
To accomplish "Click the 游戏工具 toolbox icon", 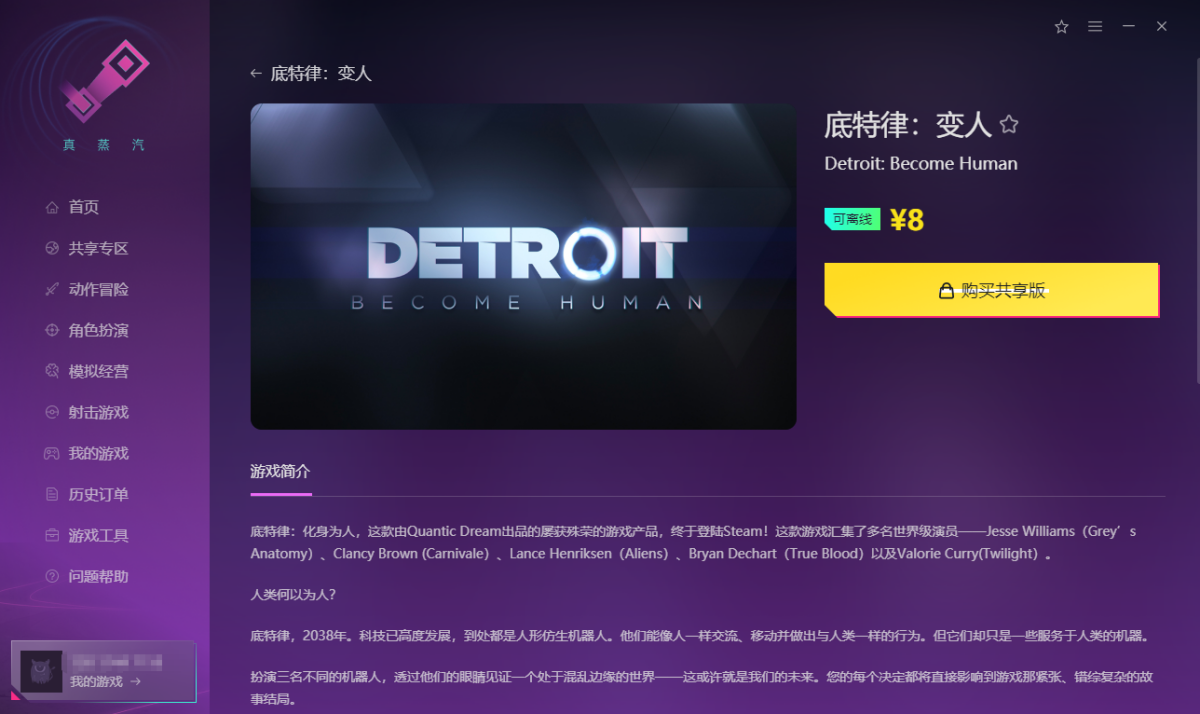I will click(x=52, y=536).
